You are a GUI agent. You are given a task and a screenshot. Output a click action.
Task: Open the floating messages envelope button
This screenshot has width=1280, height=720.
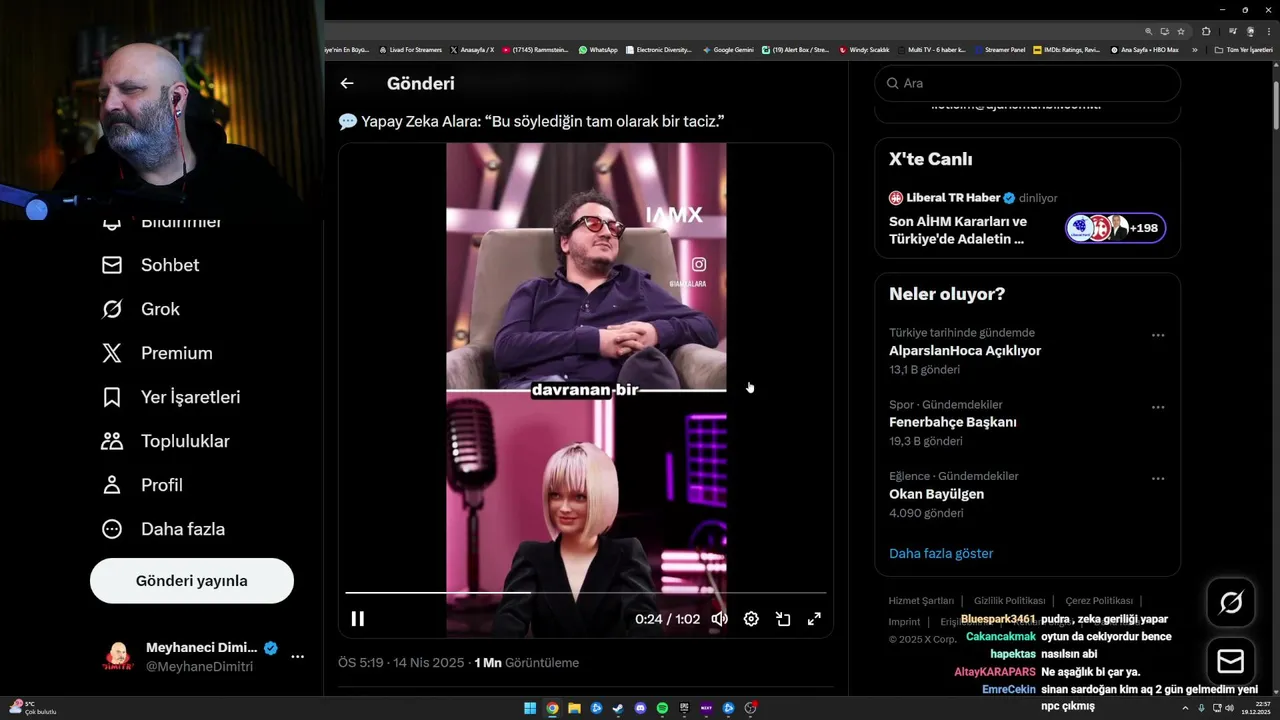[1231, 662]
